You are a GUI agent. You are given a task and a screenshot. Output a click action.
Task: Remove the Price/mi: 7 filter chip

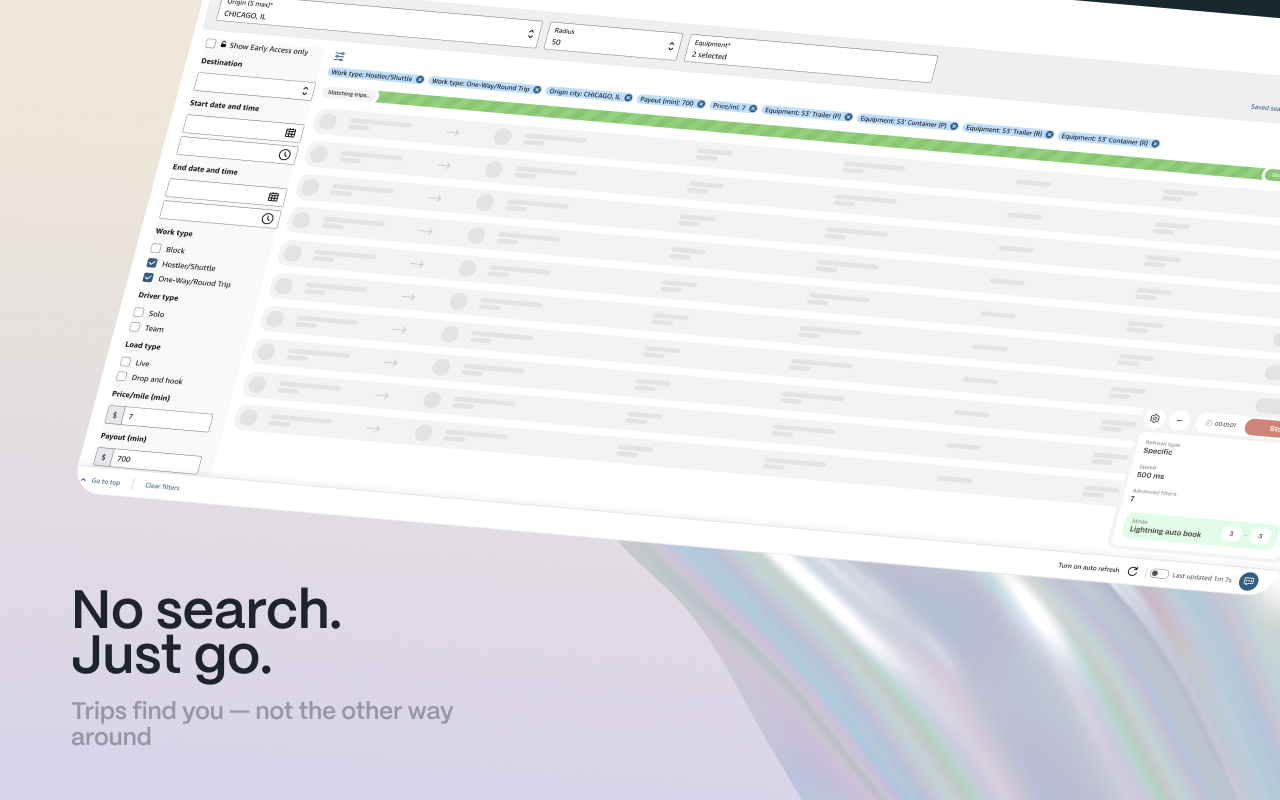[x=753, y=108]
